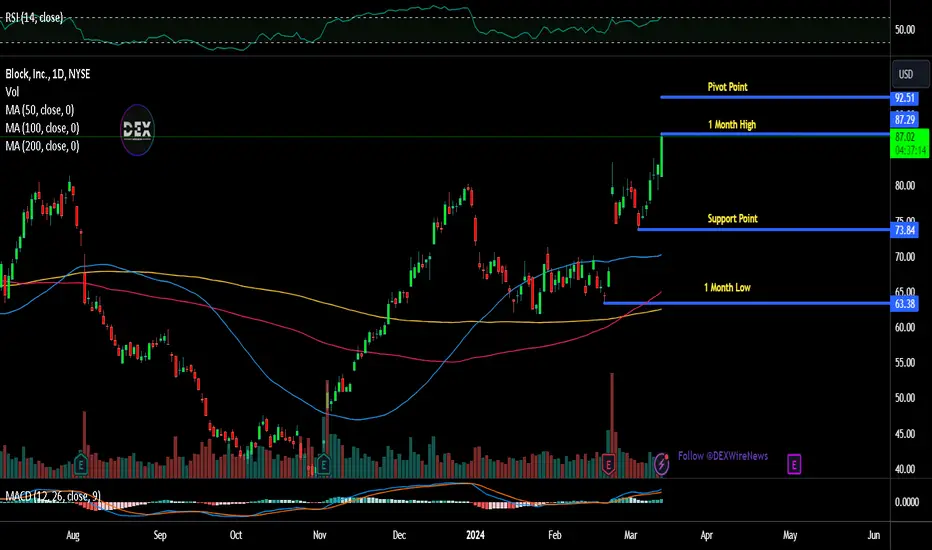932x550 pixels.
Task: Click the 45.00 price axis label
Action: [905, 433]
